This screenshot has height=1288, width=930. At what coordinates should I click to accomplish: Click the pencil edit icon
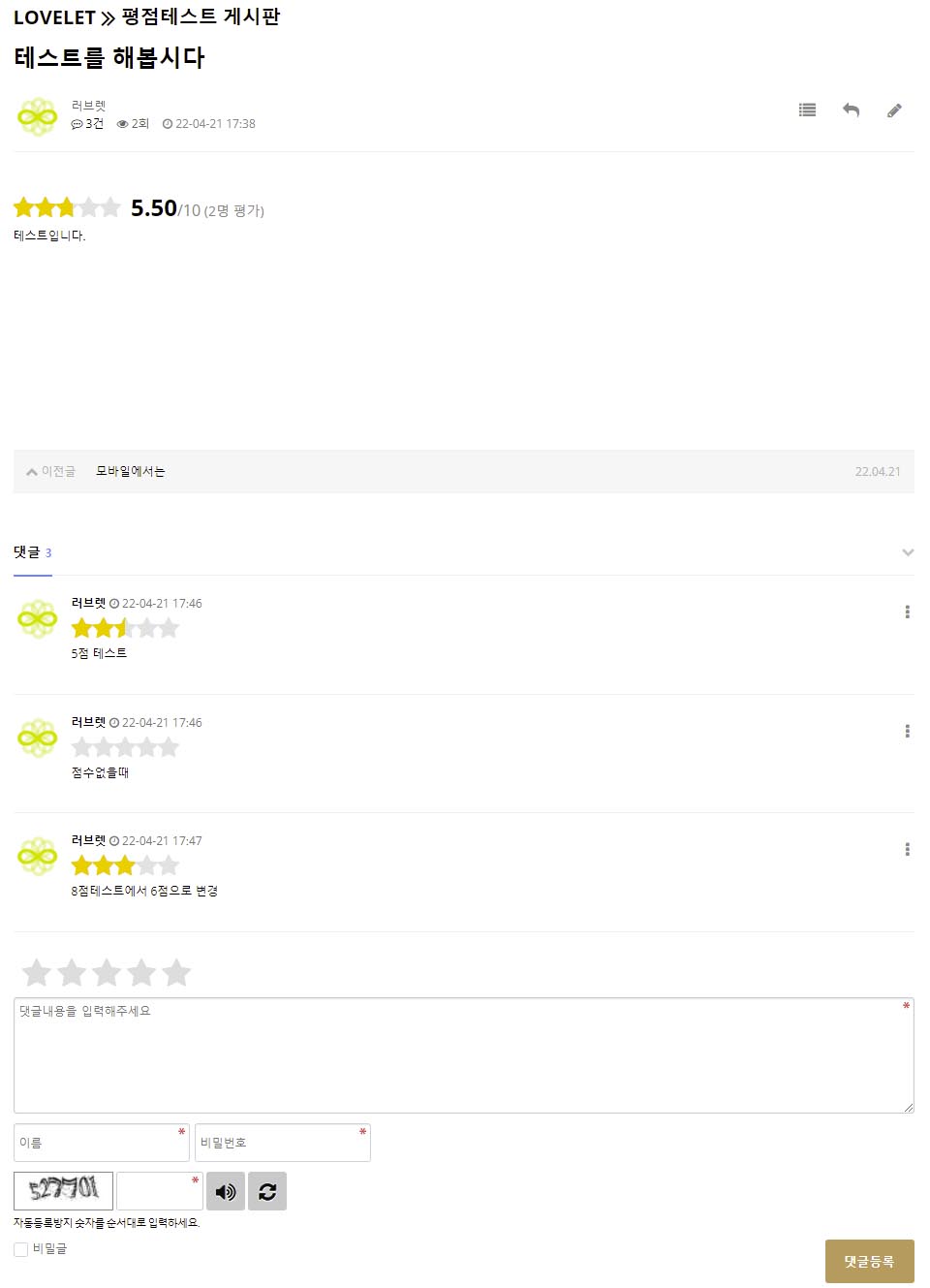point(894,110)
